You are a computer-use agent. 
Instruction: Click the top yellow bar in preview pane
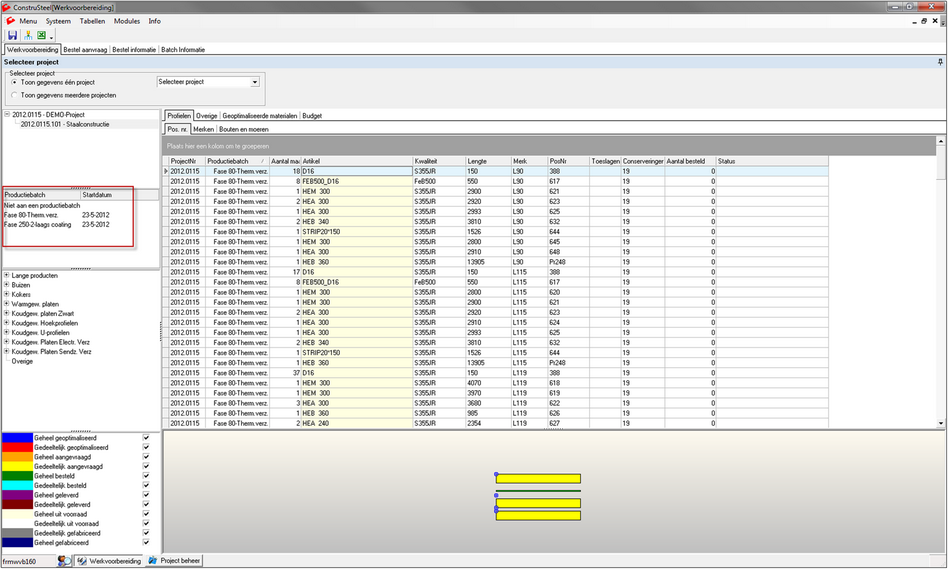tap(538, 479)
